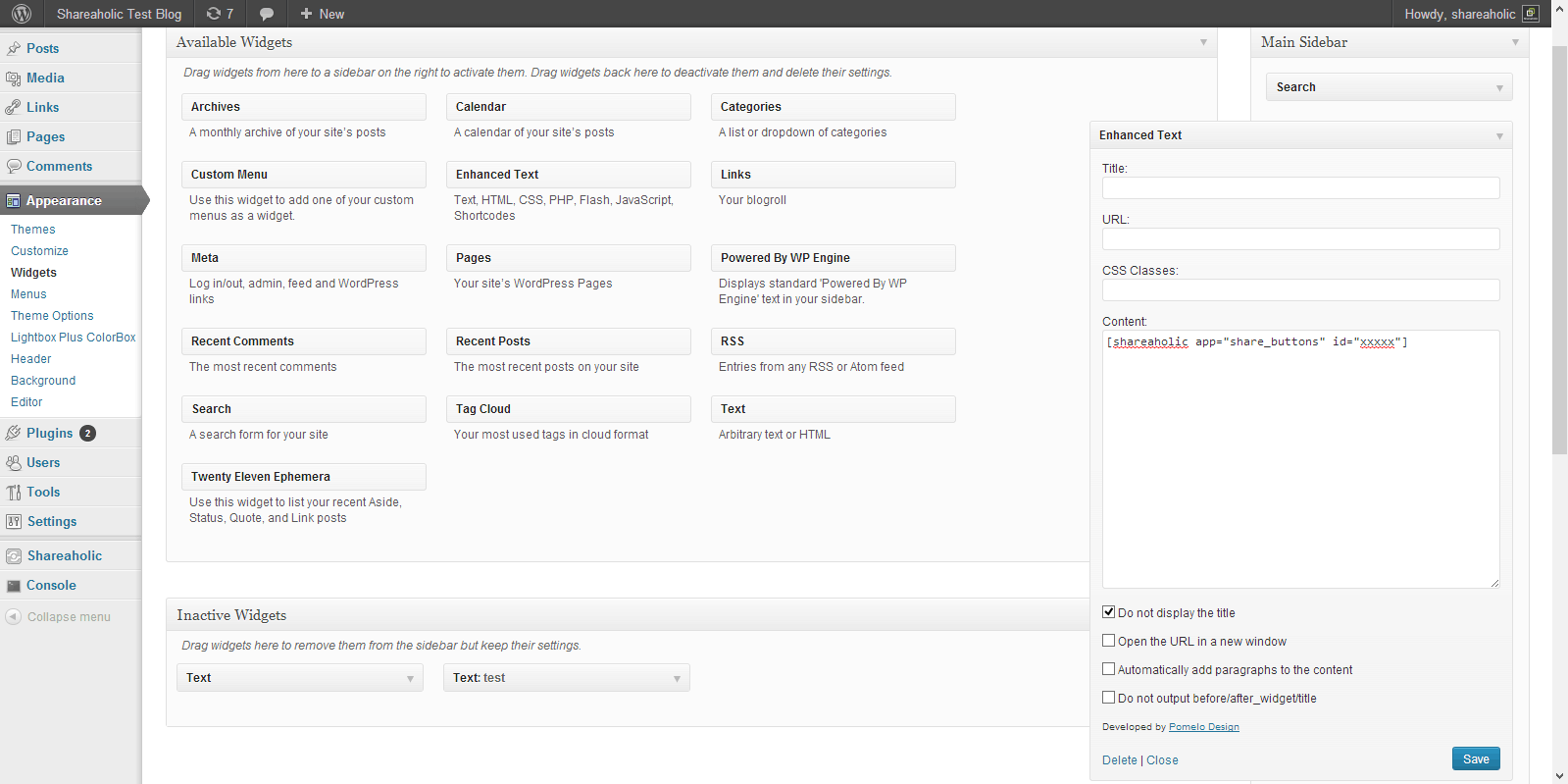
Task: Visit the Pomelo Design link
Action: click(1204, 727)
